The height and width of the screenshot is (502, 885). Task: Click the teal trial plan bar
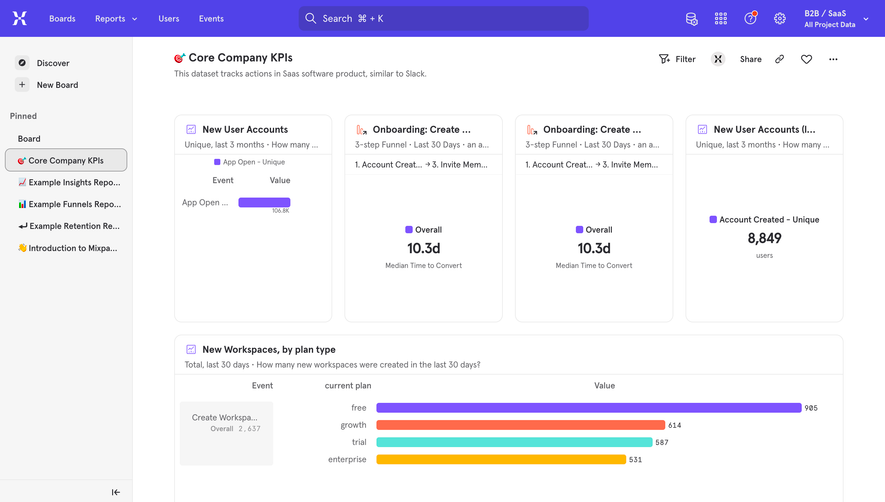(x=514, y=442)
